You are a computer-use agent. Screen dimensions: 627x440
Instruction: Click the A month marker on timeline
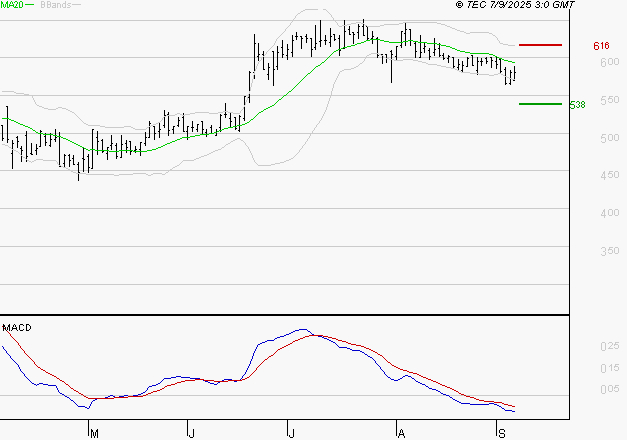(x=401, y=434)
